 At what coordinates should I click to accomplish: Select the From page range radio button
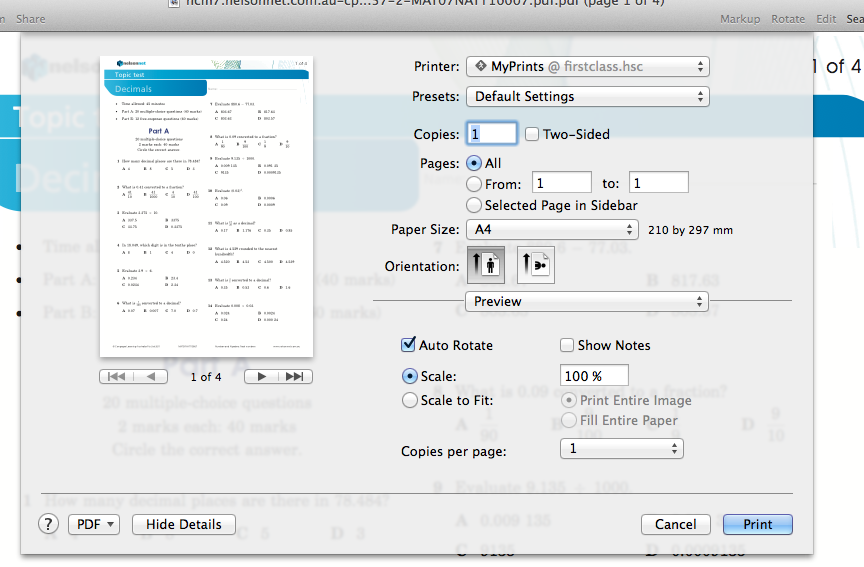(x=473, y=183)
